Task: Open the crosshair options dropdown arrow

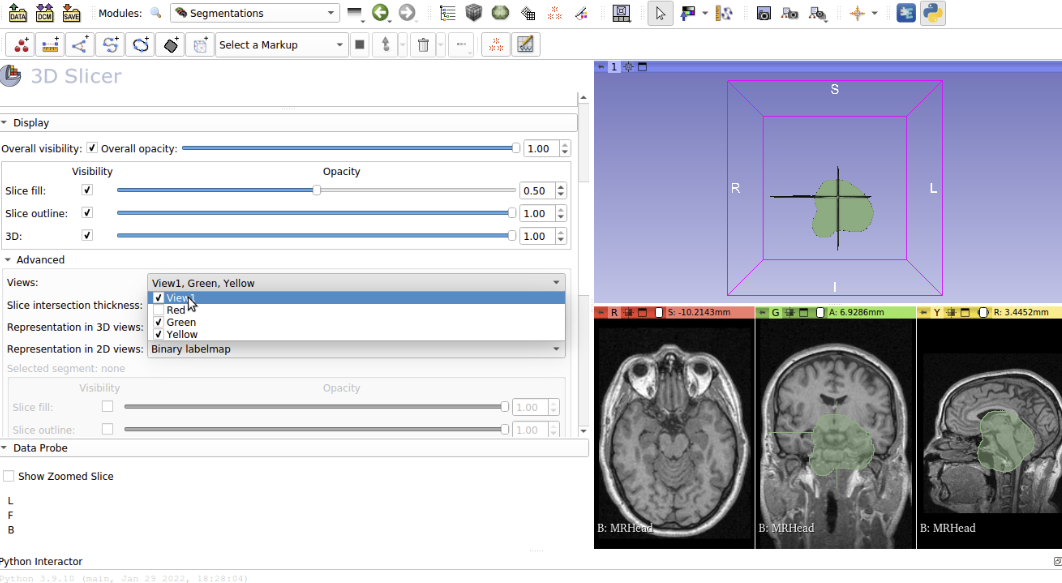Action: pyautogui.click(x=874, y=13)
